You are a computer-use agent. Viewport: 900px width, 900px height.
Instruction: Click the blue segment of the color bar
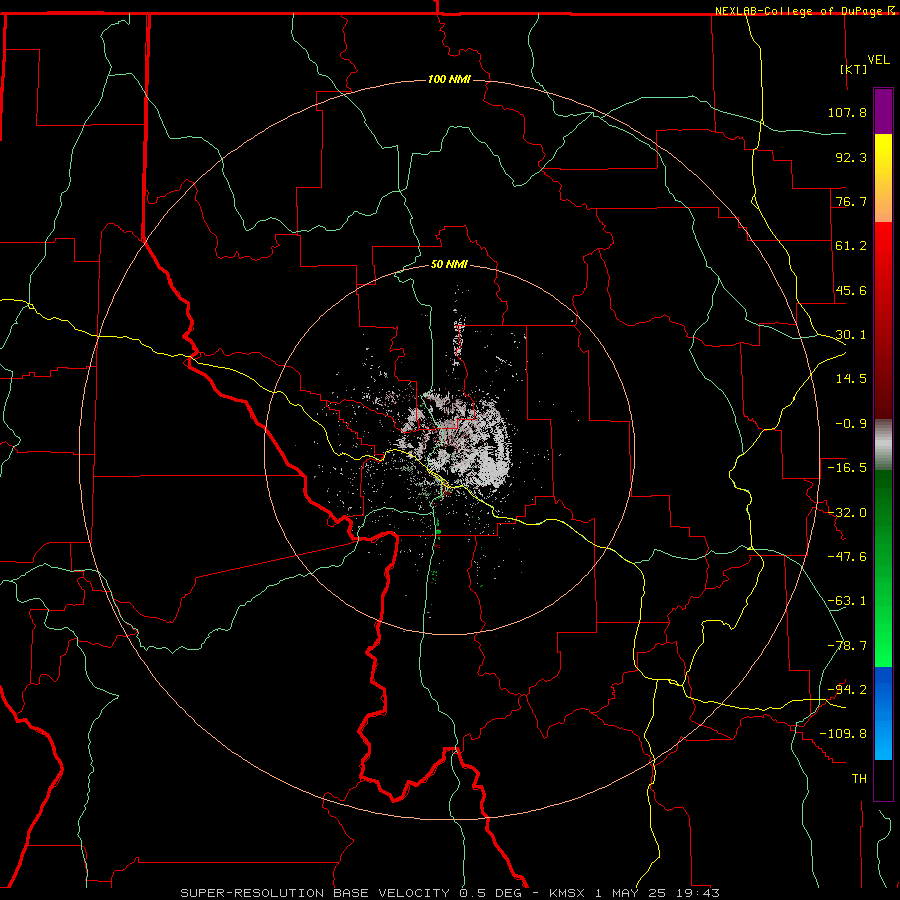(883, 713)
